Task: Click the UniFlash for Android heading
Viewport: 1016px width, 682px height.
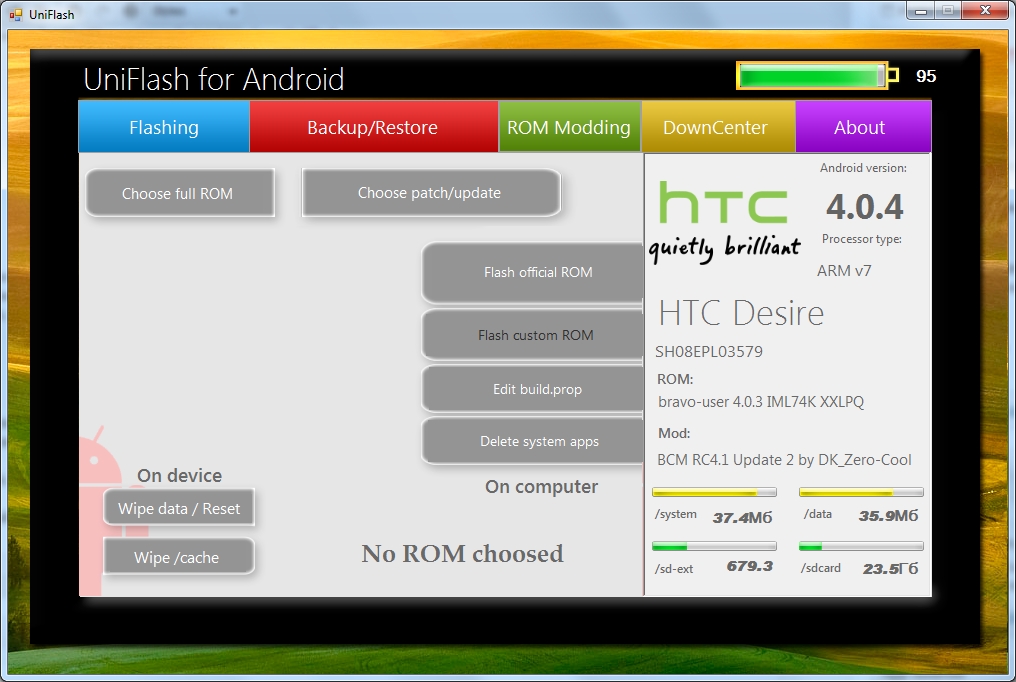Action: [213, 80]
